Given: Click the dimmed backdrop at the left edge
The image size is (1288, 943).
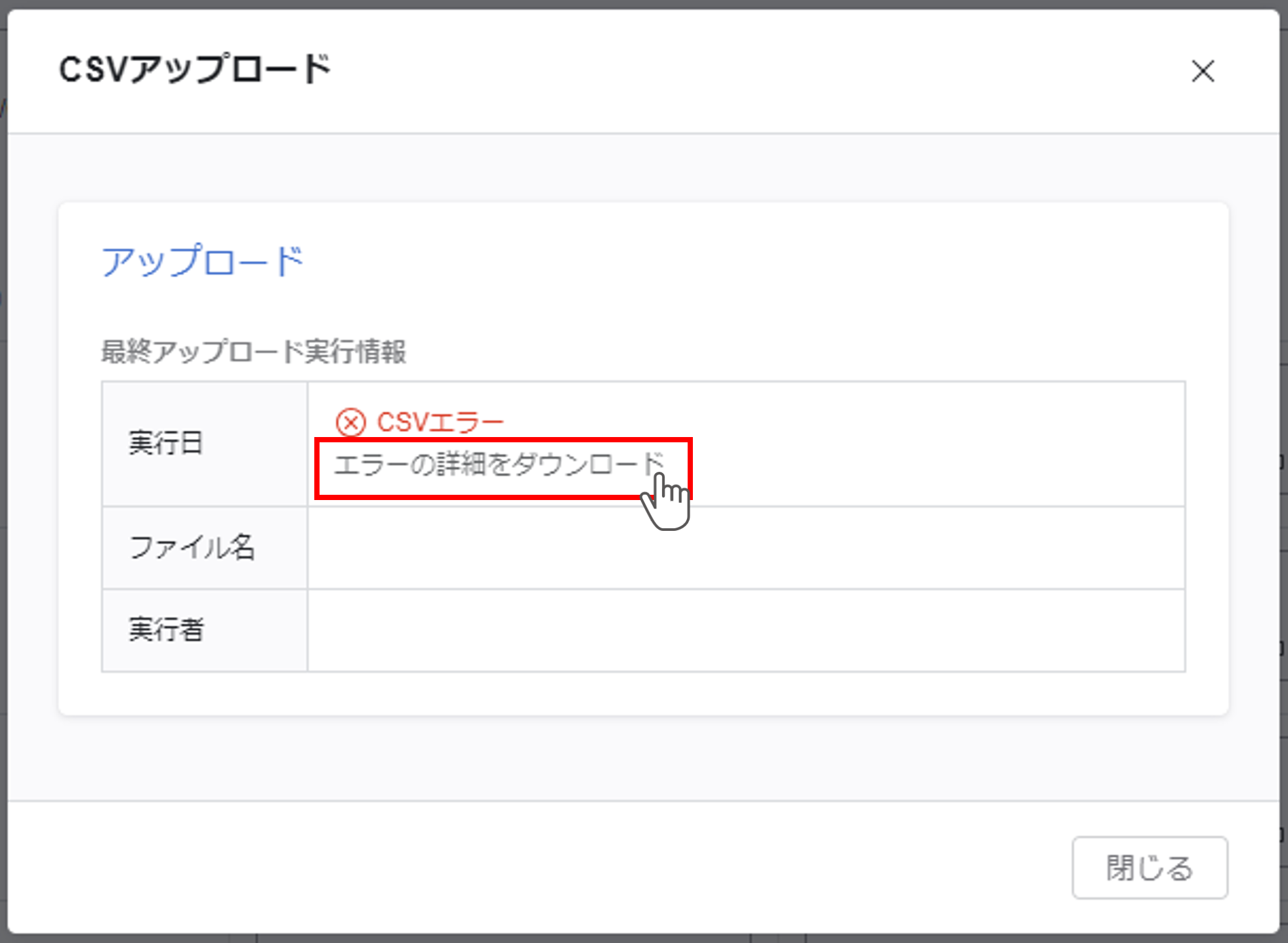Looking at the screenshot, I should [3, 459].
